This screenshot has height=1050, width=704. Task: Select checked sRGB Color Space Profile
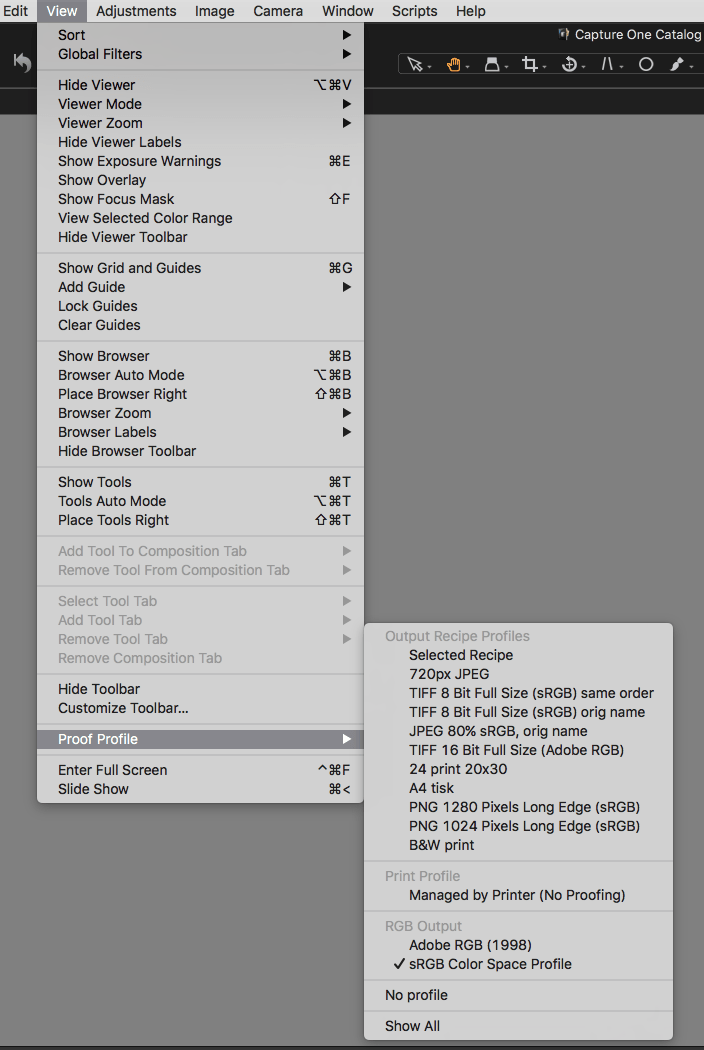coord(518,964)
